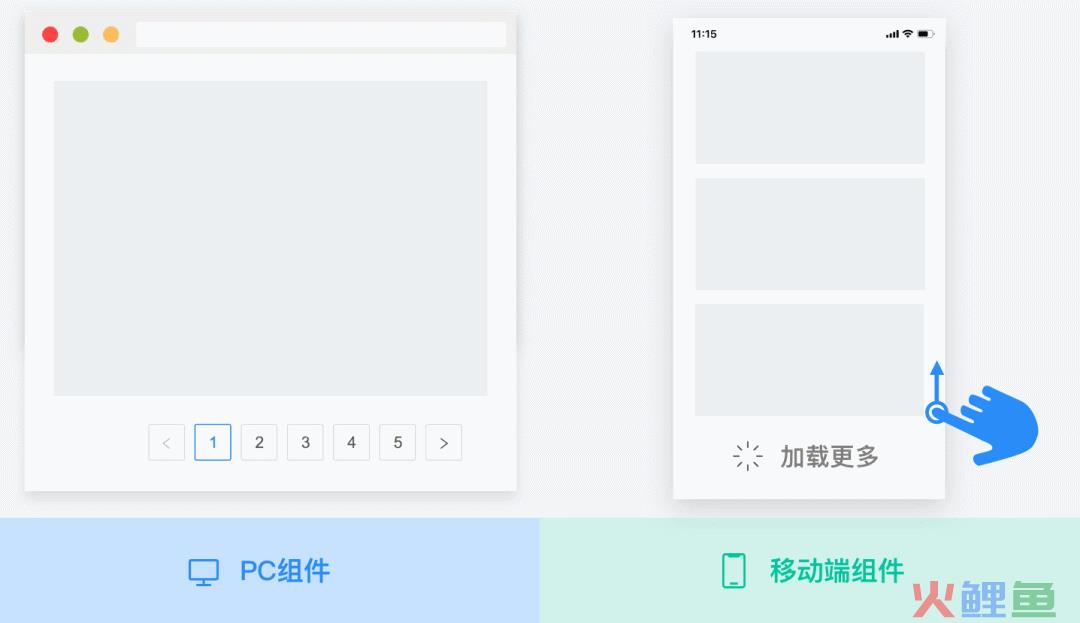The width and height of the screenshot is (1080, 623).
Task: Select page 3 in the pagination bar
Action: pyautogui.click(x=305, y=442)
